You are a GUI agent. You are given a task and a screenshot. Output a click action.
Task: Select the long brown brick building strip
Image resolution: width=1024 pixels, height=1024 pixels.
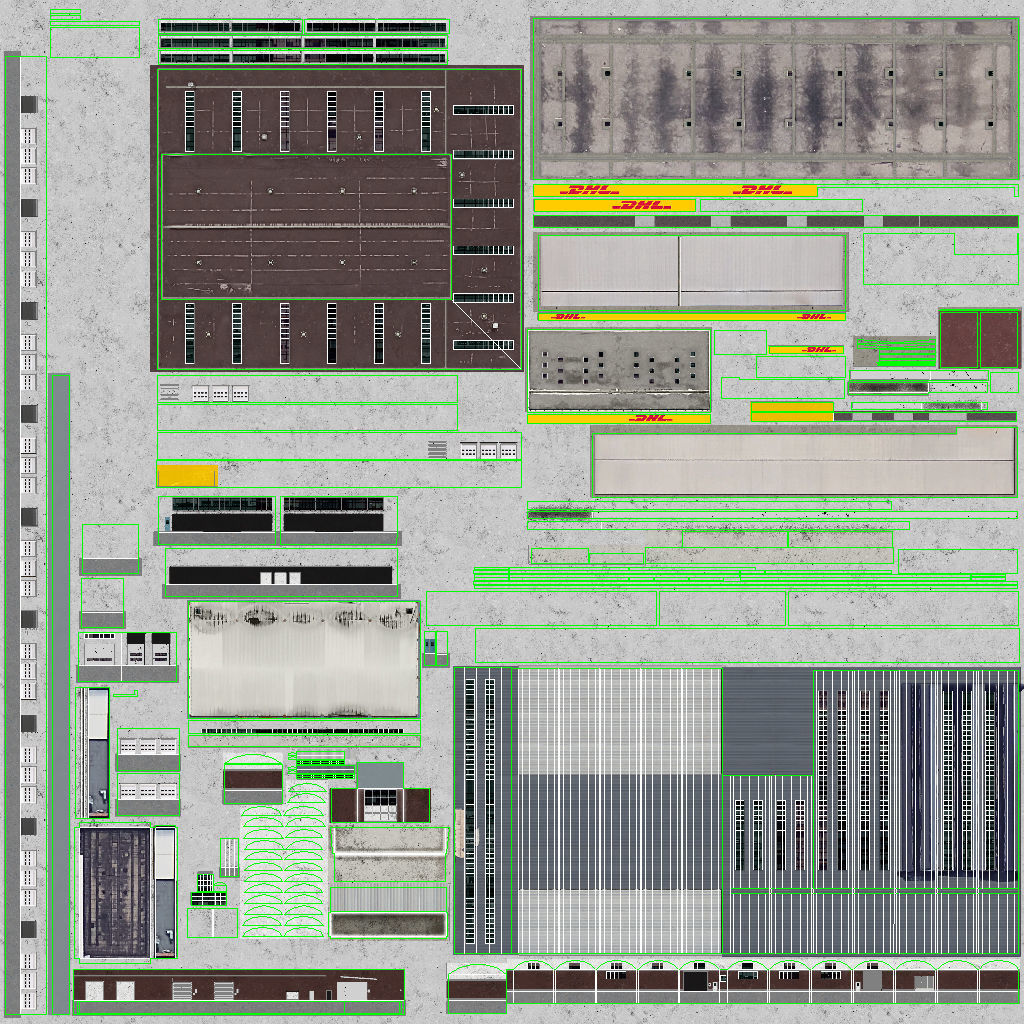[x=239, y=986]
